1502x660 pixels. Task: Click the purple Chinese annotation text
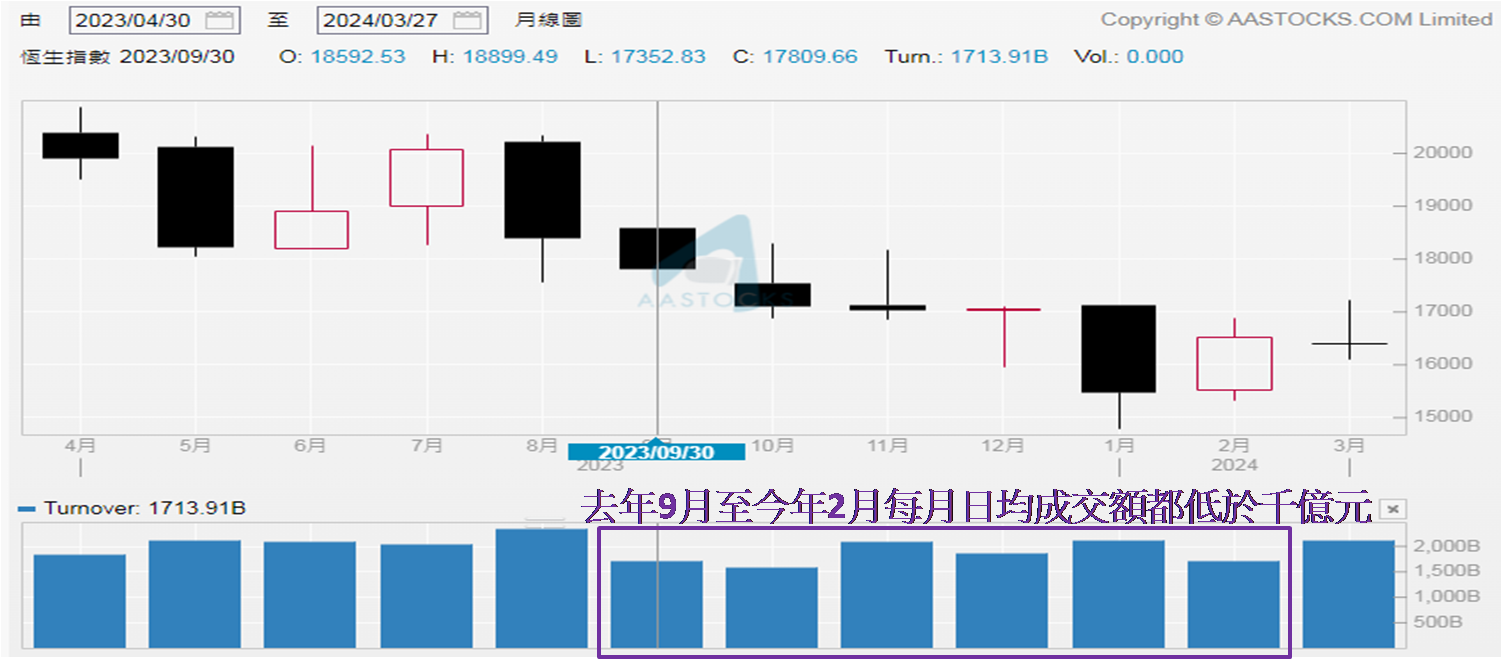point(975,508)
